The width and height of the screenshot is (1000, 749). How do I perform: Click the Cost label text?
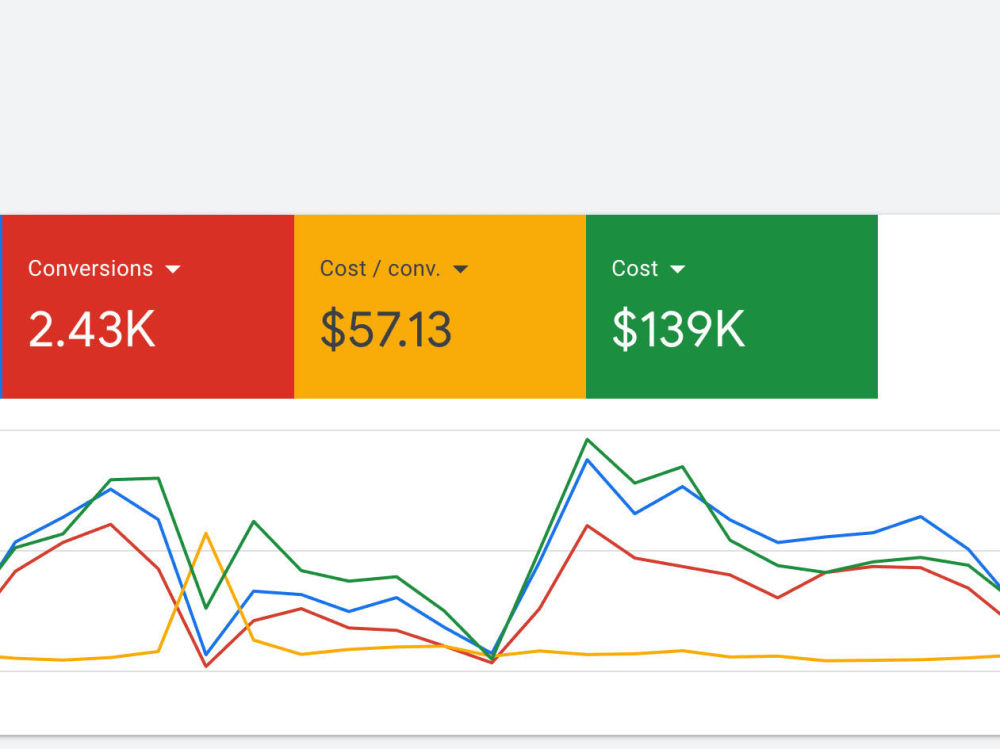tap(635, 269)
